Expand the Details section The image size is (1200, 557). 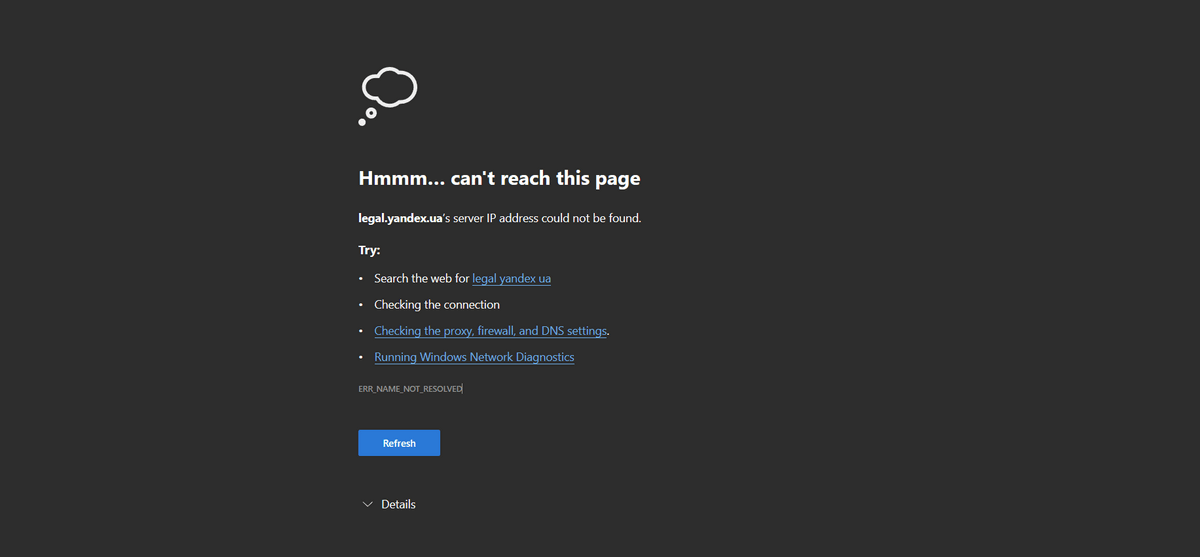pos(389,504)
